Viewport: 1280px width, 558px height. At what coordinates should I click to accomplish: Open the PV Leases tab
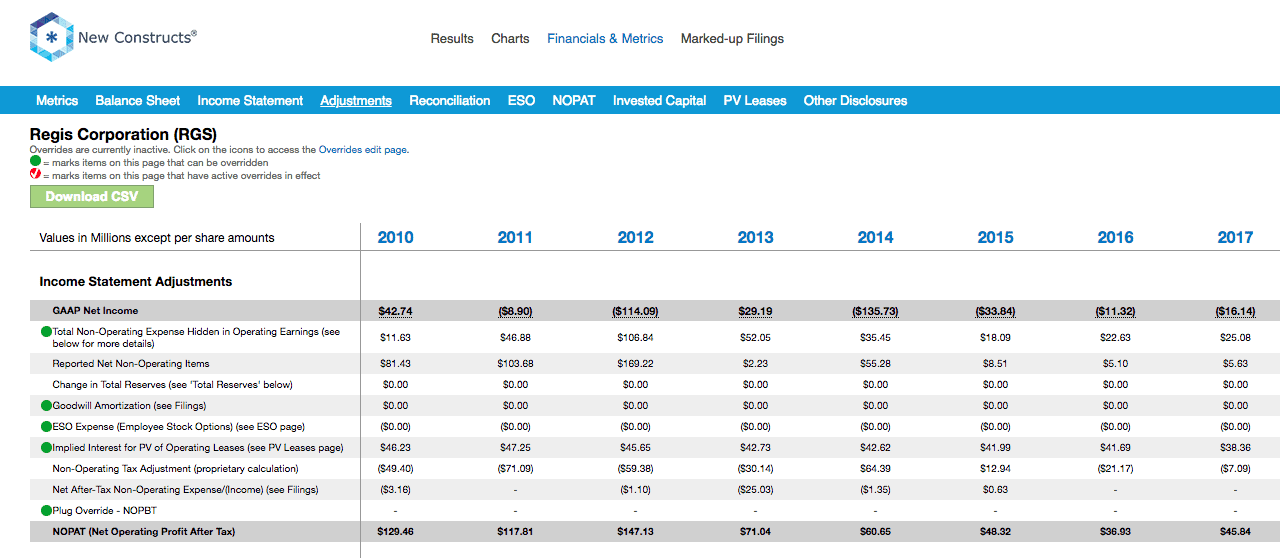[755, 101]
